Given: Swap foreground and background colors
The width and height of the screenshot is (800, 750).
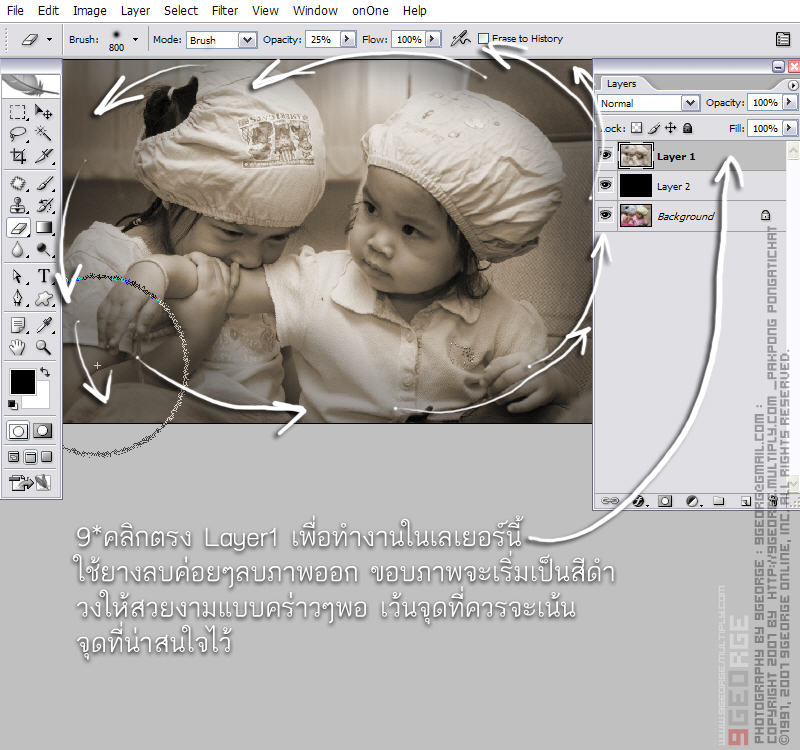Looking at the screenshot, I should pos(45,372).
